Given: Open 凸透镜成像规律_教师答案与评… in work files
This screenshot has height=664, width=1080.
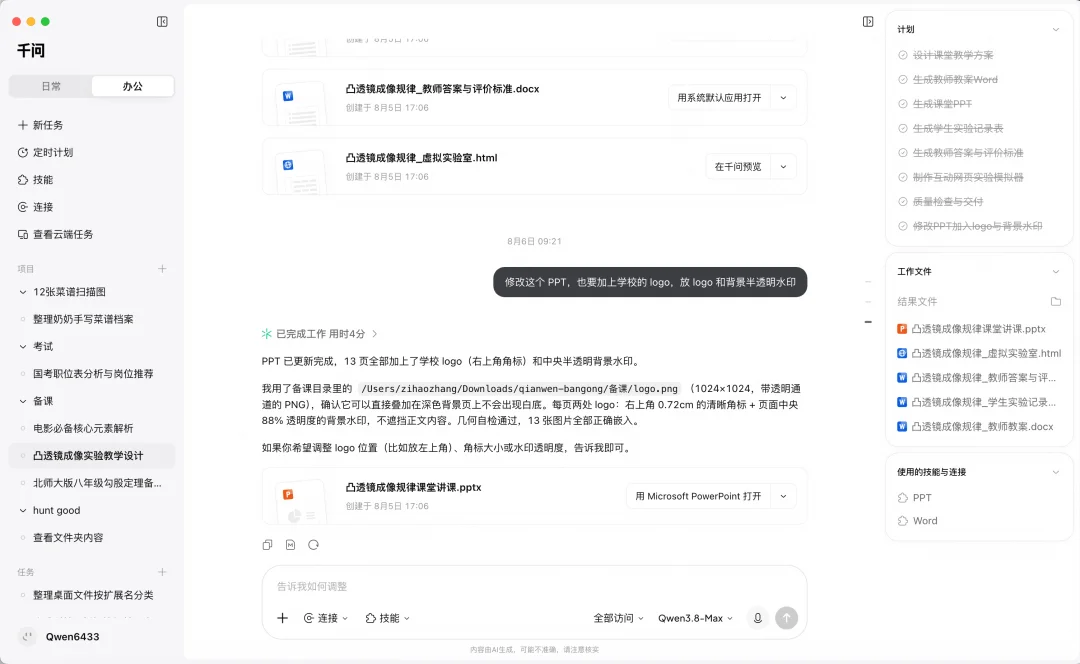Looking at the screenshot, I should [x=978, y=377].
